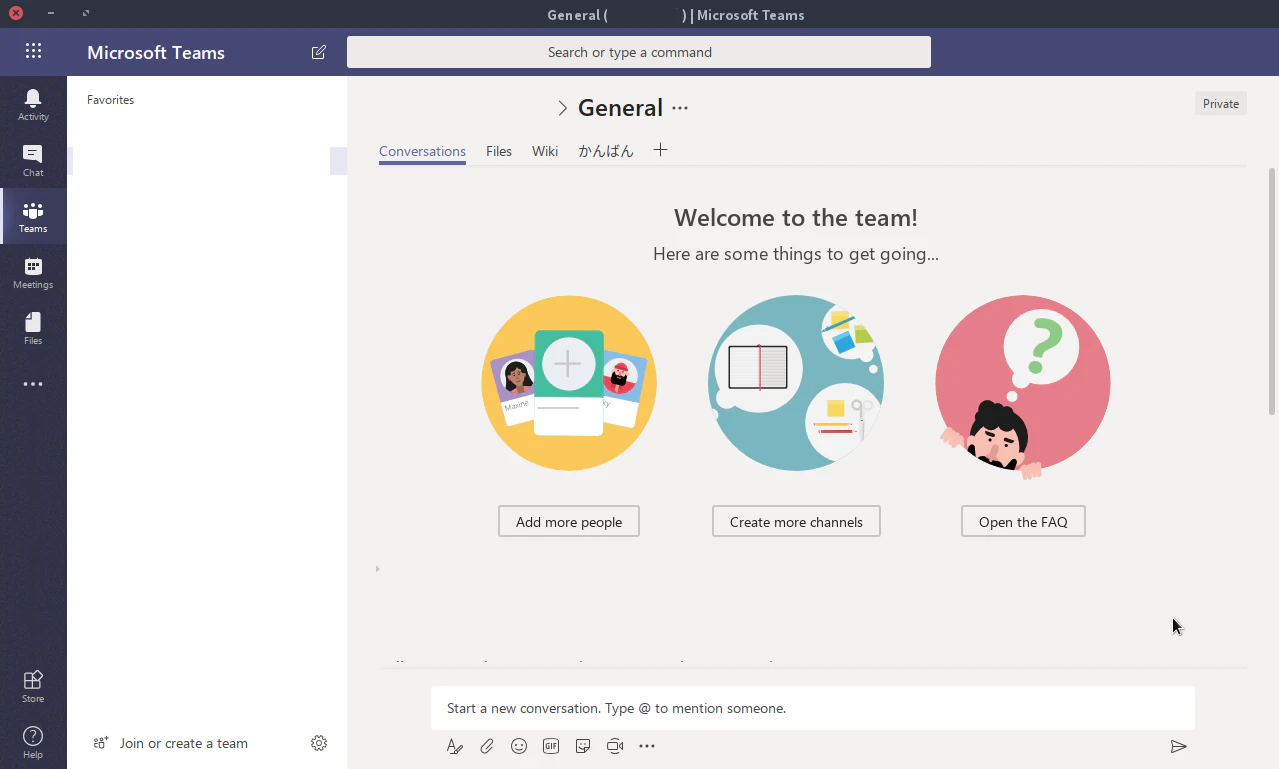Click the Favorites label
Screen dimensions: 1279x769
(x=110, y=100)
